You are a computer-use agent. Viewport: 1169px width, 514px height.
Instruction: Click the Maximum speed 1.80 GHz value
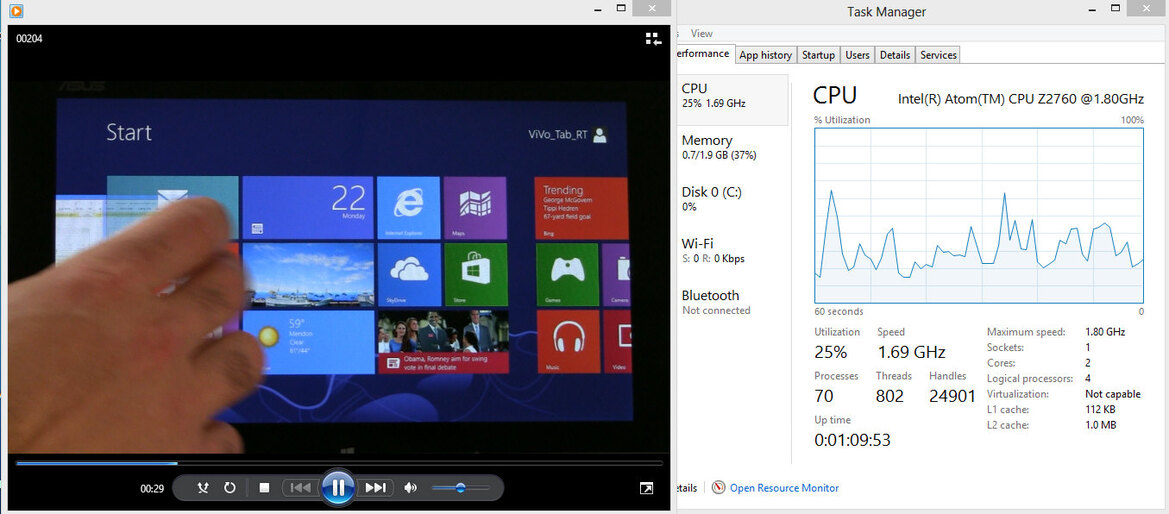coord(1106,332)
